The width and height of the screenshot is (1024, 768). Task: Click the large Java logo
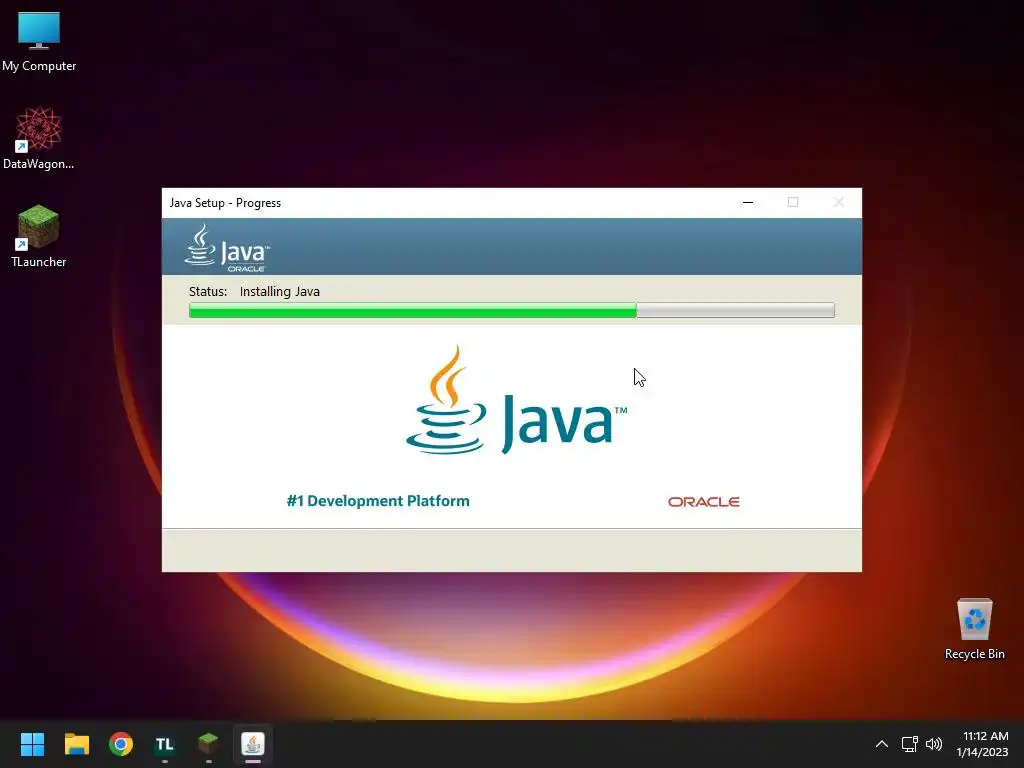(516, 400)
